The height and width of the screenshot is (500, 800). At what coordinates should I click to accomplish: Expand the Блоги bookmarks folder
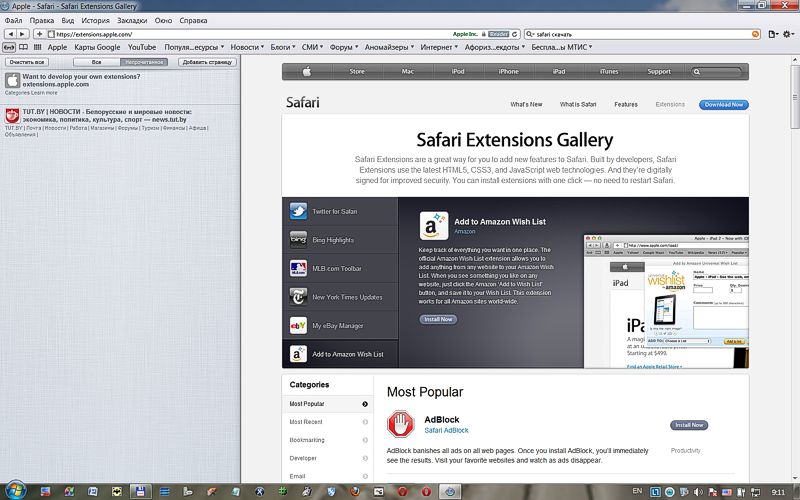(283, 47)
